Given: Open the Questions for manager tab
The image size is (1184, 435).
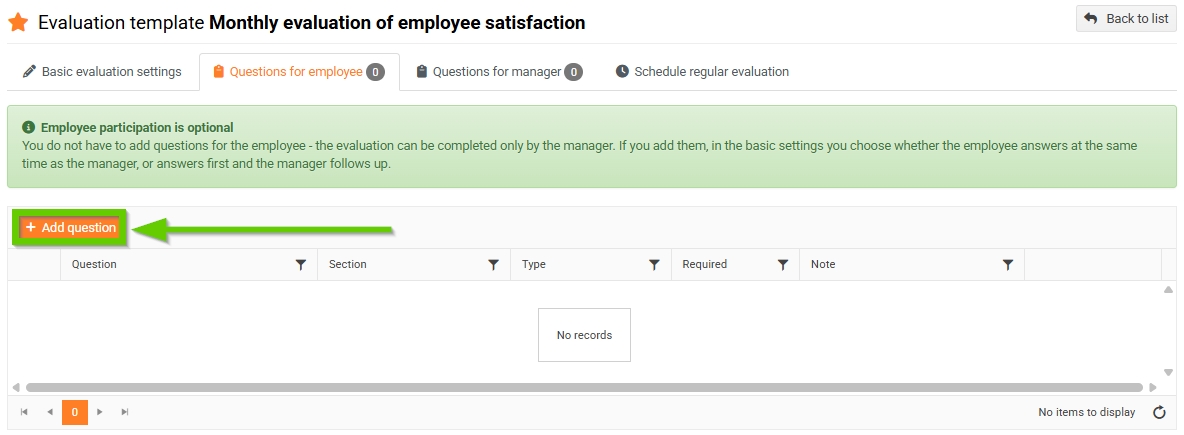Looking at the screenshot, I should [499, 72].
